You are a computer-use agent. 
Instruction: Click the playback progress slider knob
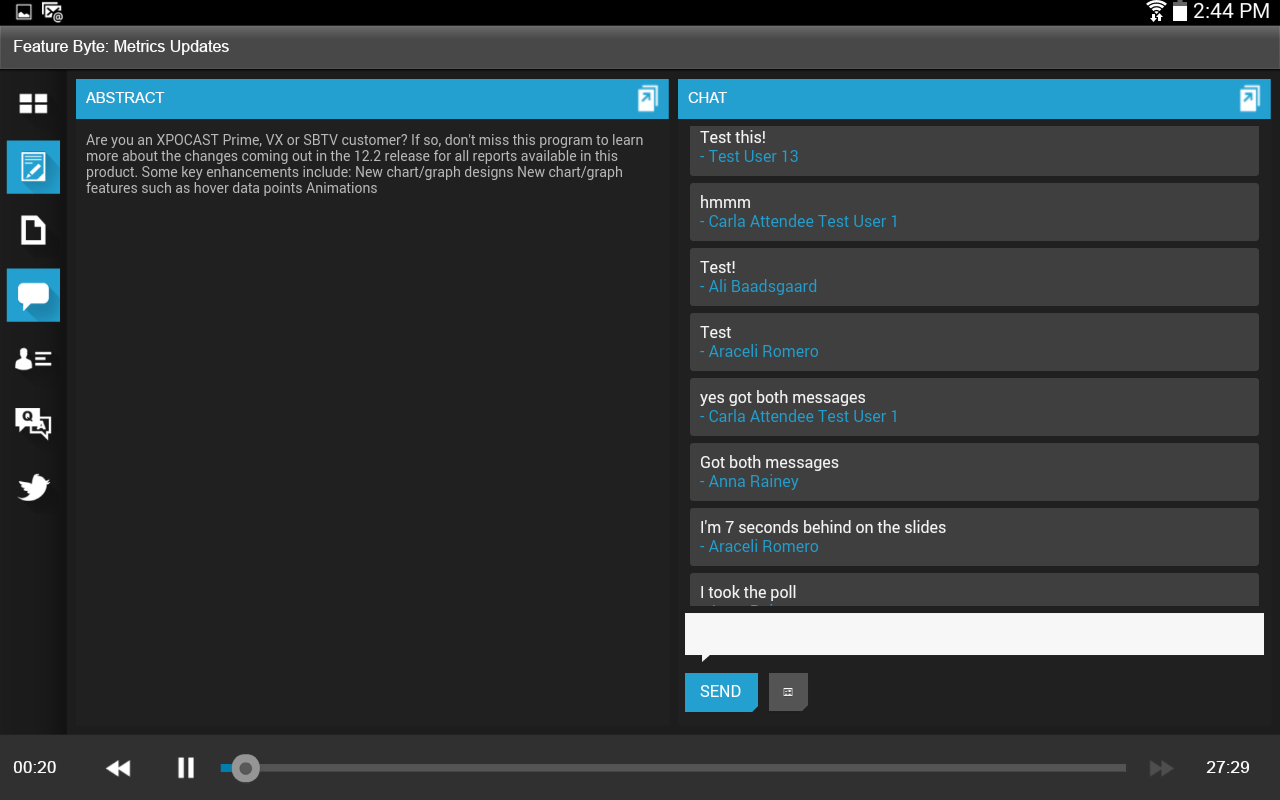coord(245,768)
